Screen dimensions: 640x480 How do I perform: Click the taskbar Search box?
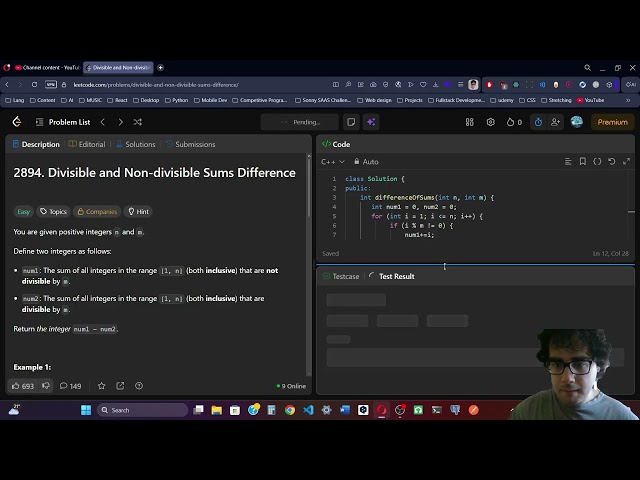pyautogui.click(x=142, y=410)
